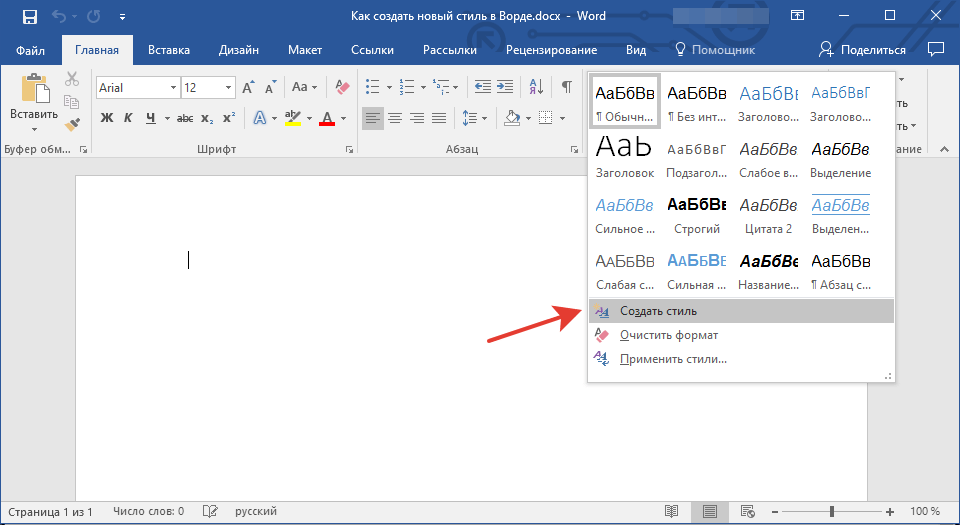Select the Строгий style thumbnail
960x525 pixels.
pos(697,213)
